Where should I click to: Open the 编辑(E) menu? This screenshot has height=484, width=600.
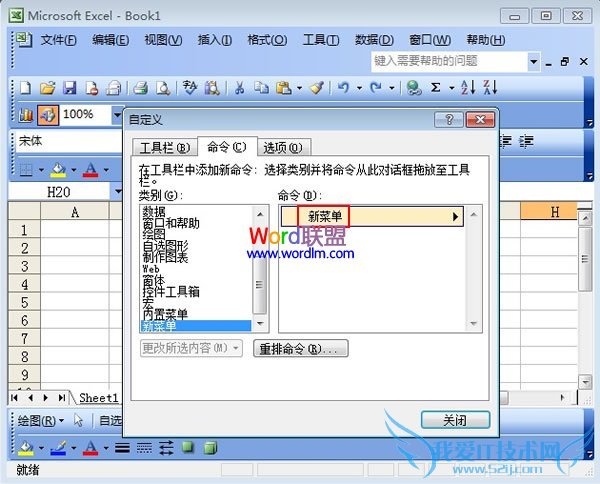[110, 40]
